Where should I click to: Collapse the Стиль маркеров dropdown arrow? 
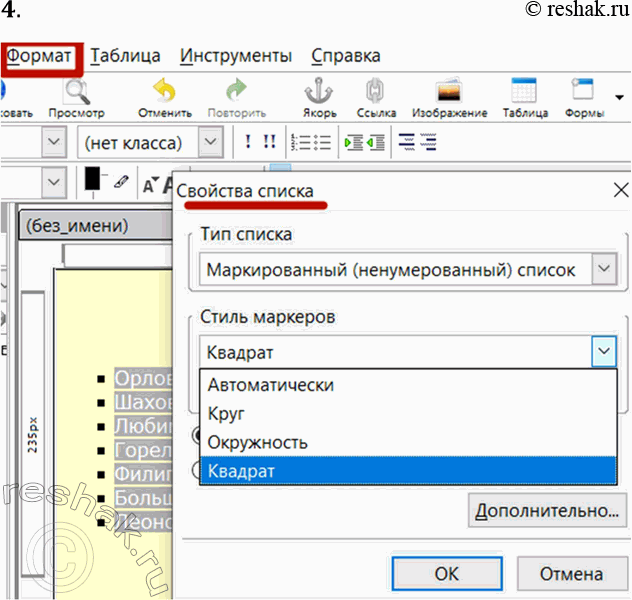pos(603,352)
